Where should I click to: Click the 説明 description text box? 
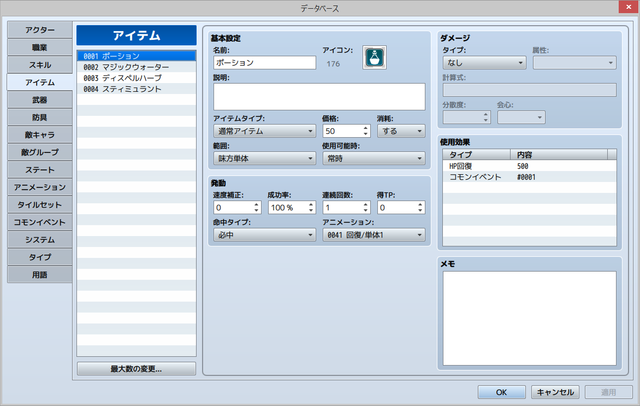[319, 97]
